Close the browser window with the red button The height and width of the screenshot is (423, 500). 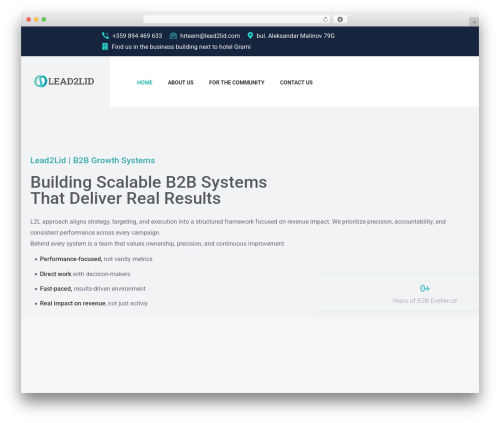point(29,19)
